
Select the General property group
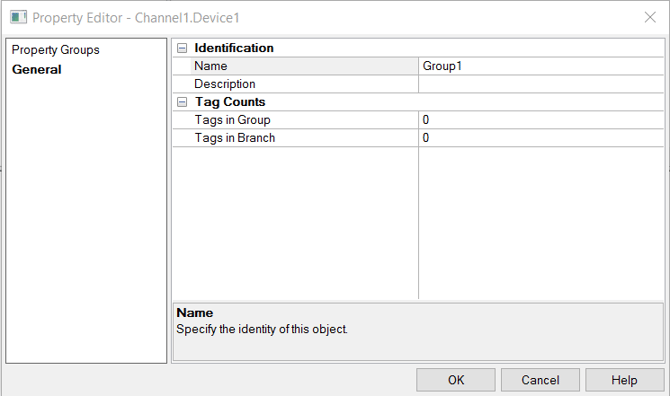(x=37, y=70)
